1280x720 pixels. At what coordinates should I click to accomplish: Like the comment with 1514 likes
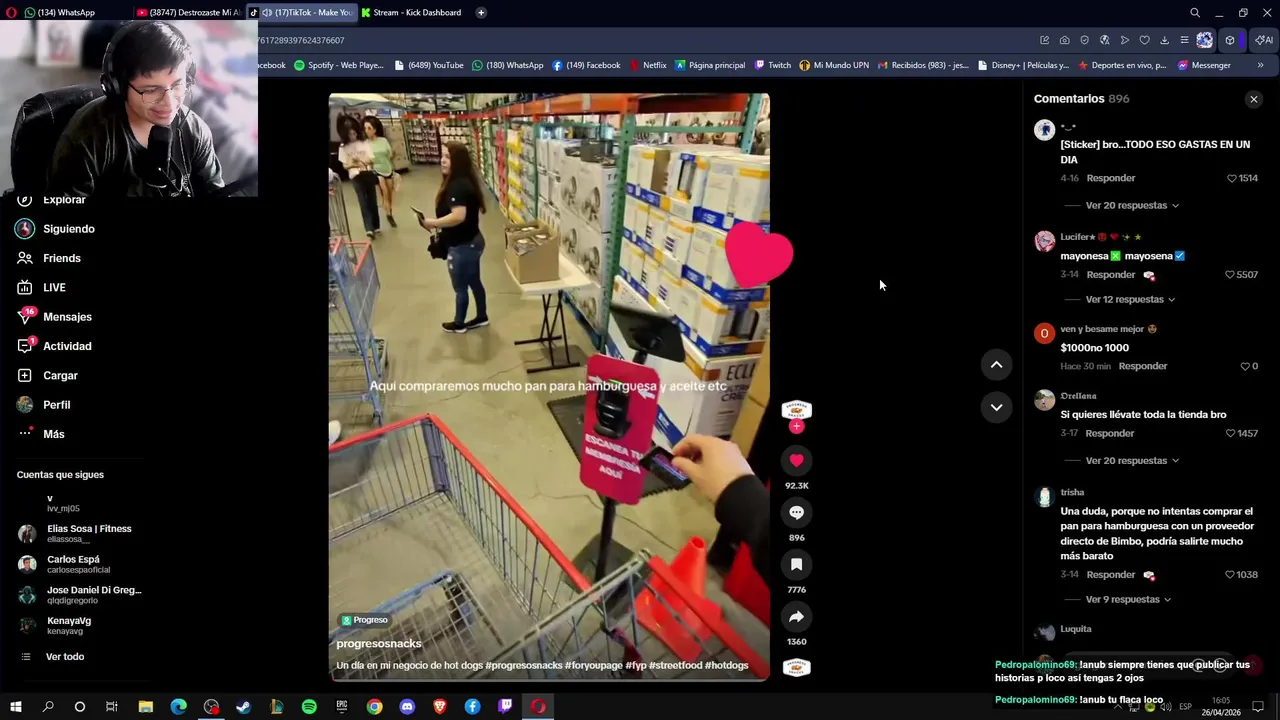point(1232,178)
